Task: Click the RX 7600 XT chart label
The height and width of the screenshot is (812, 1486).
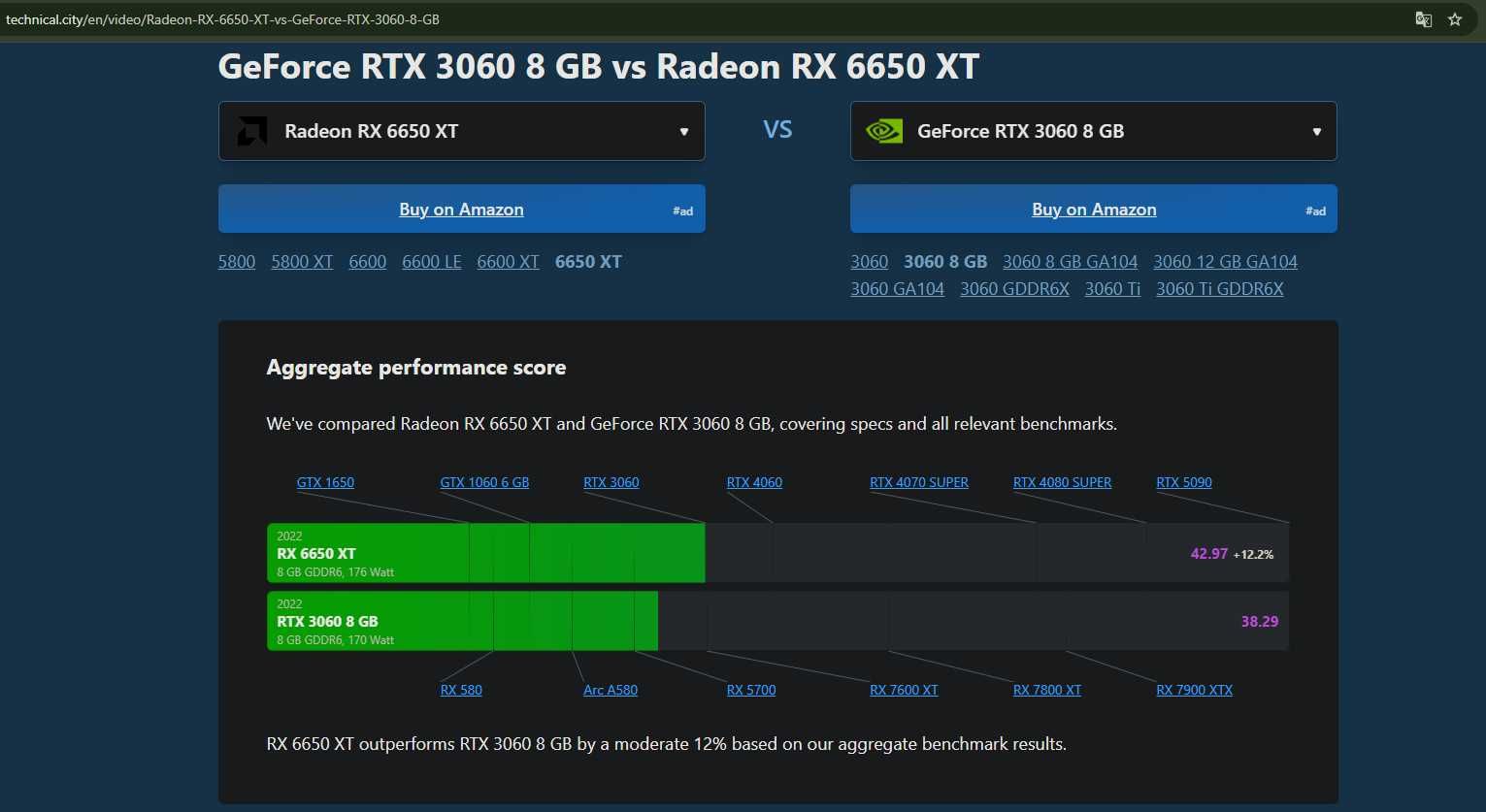Action: pos(904,690)
